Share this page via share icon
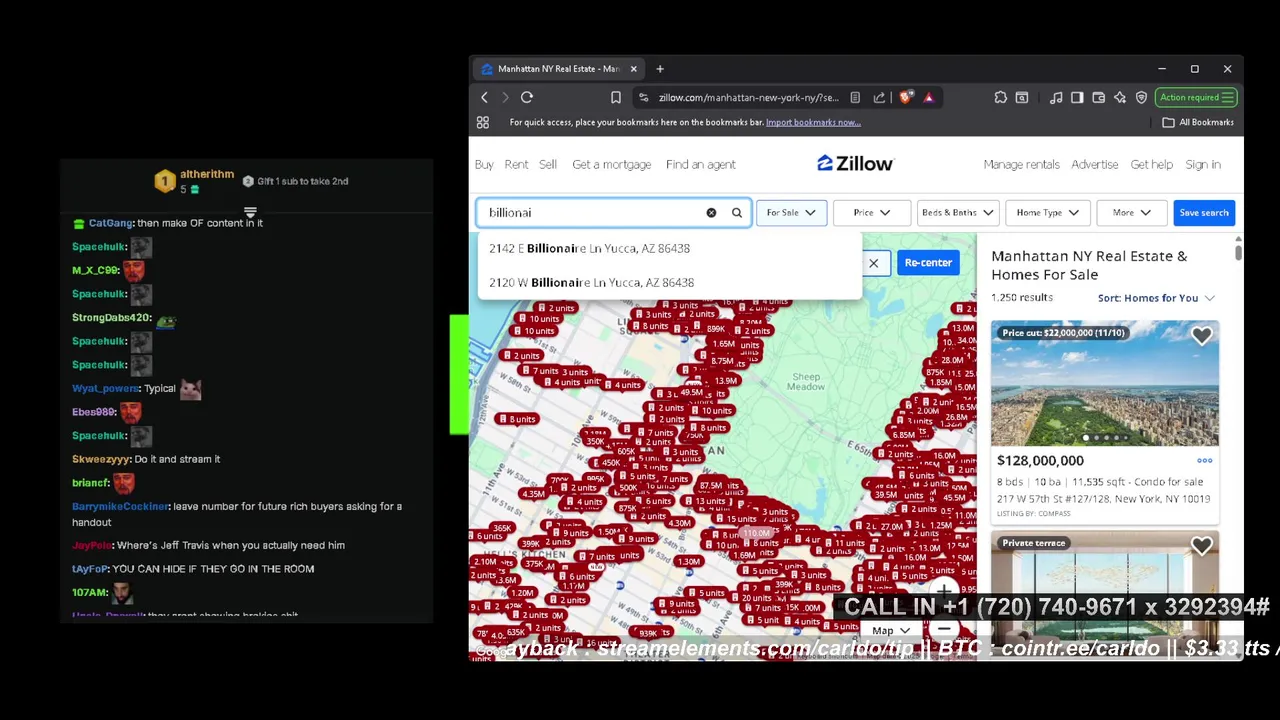The width and height of the screenshot is (1280, 720). click(x=879, y=97)
